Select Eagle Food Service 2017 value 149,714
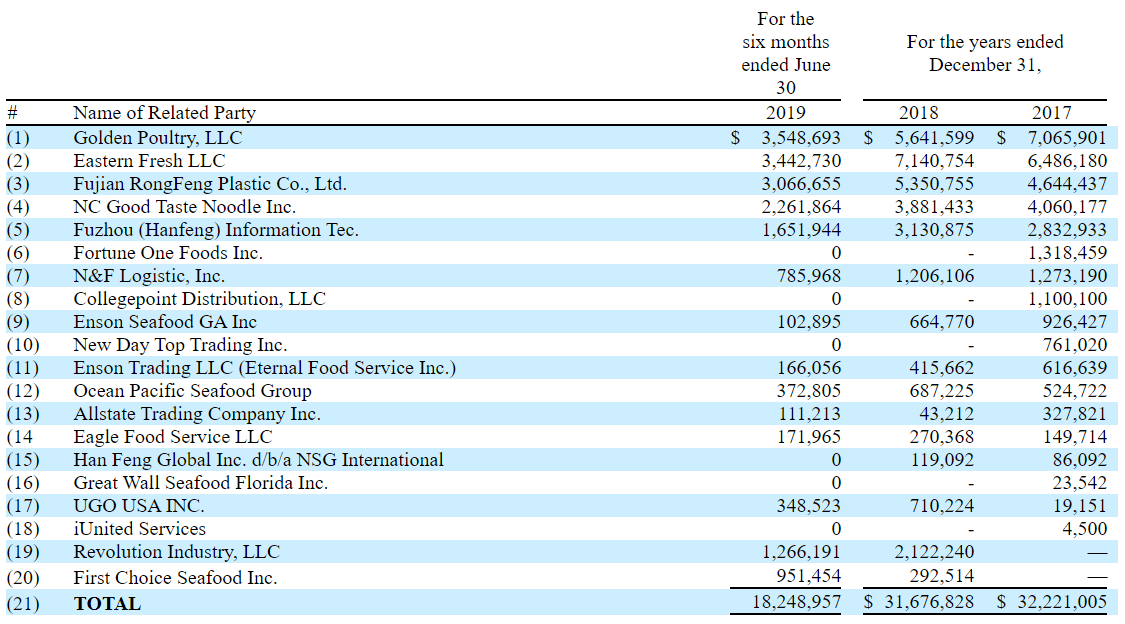Screen dimensions: 1125x624 pyautogui.click(x=1075, y=436)
